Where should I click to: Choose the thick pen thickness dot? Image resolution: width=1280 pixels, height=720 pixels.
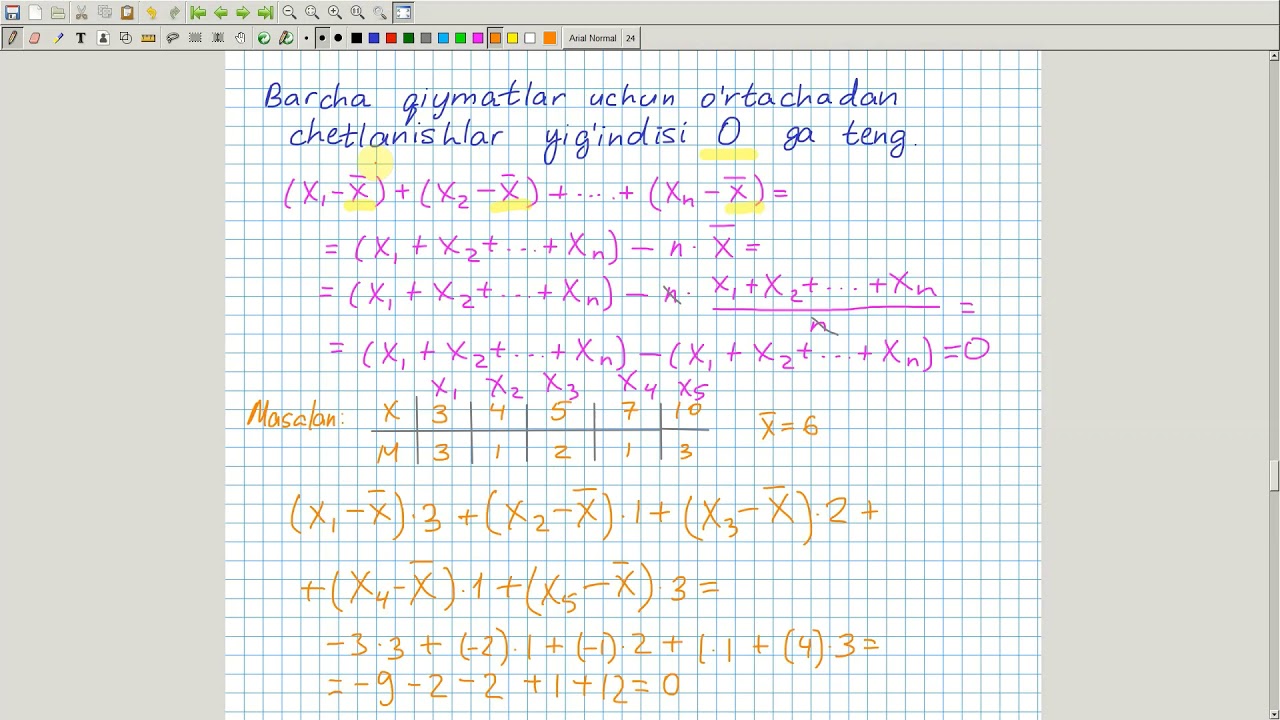tap(338, 38)
